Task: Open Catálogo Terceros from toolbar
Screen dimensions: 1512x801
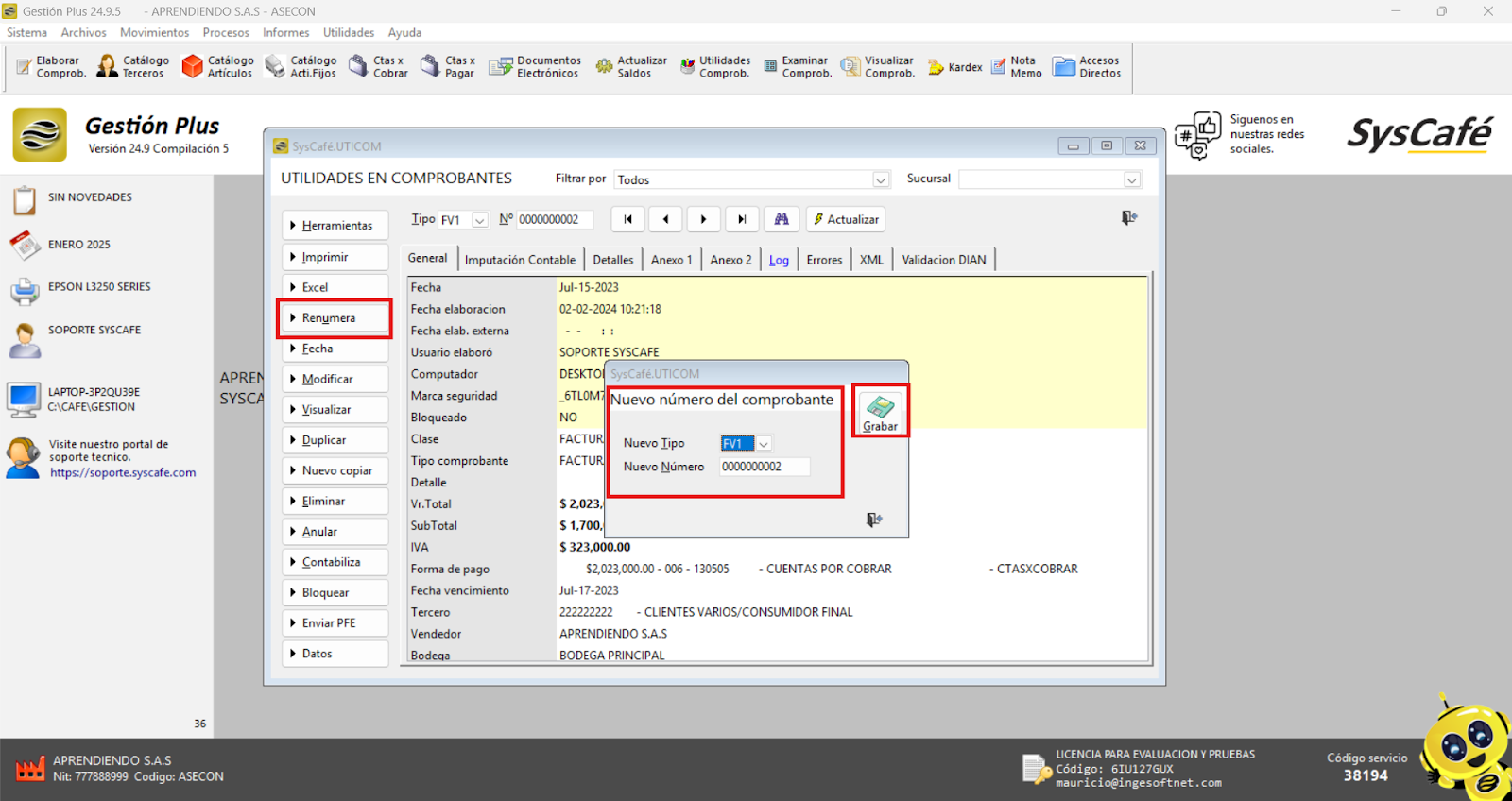Action: coord(133,66)
